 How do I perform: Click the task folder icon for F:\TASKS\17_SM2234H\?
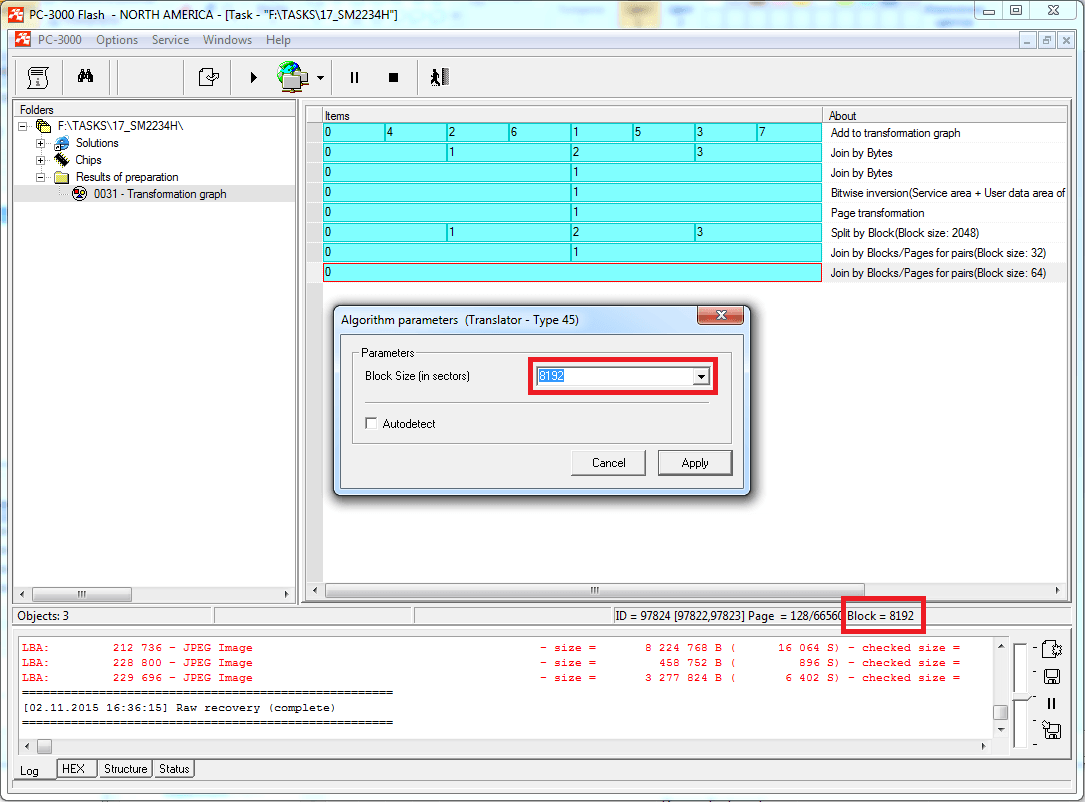pos(44,126)
